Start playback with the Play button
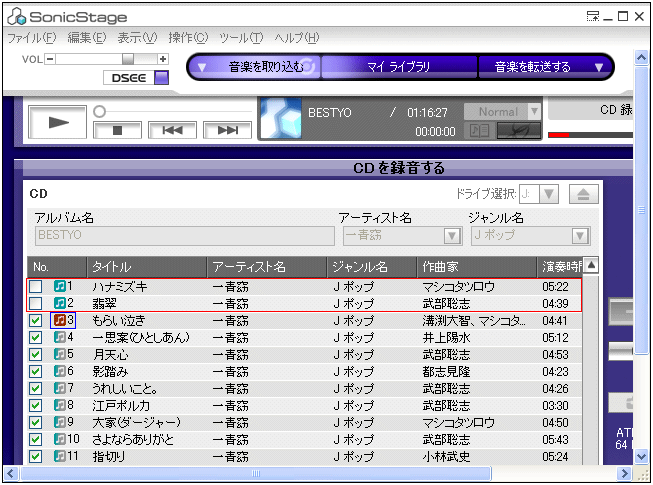This screenshot has height=485, width=653. click(57, 122)
